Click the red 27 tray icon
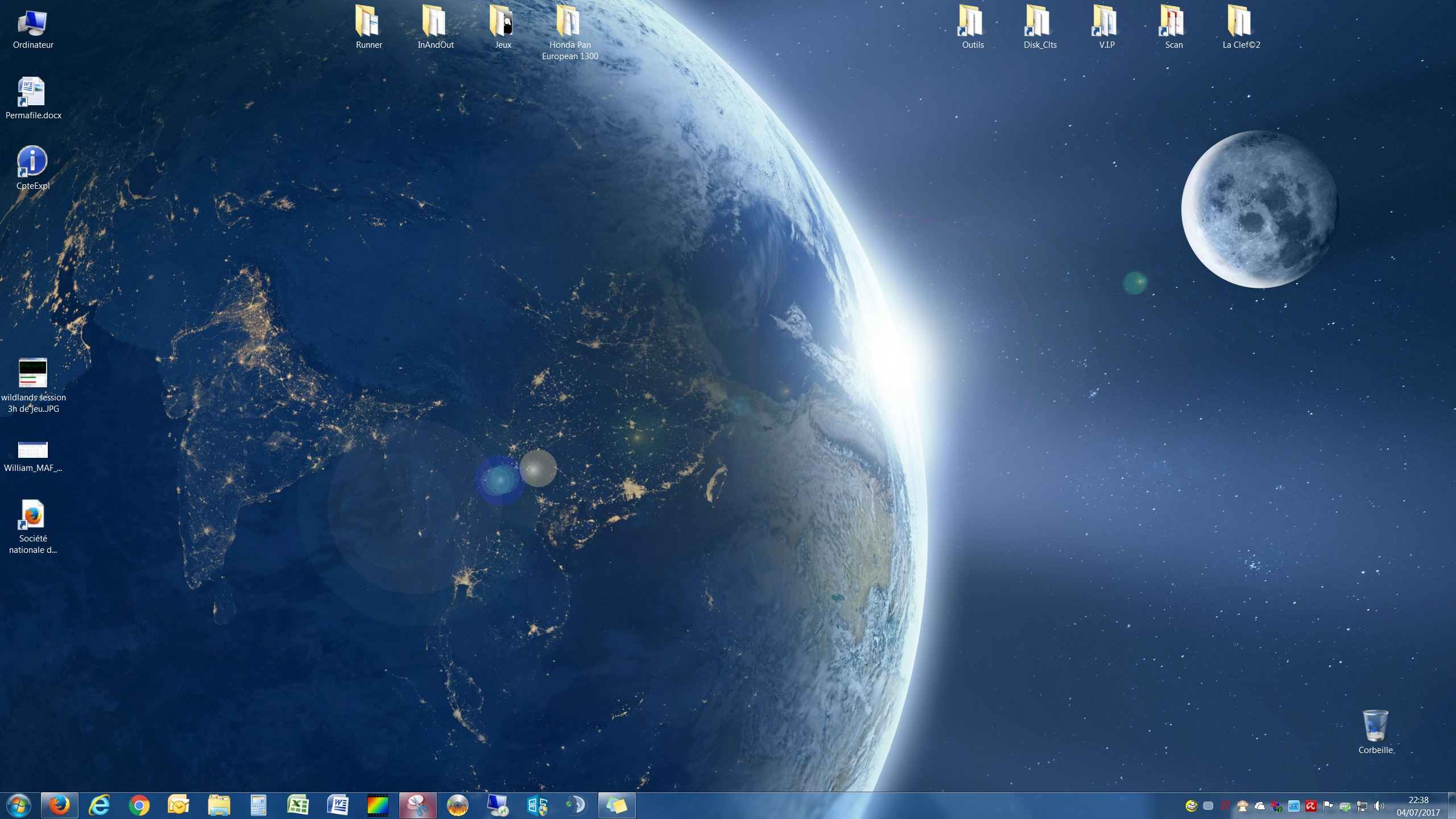The image size is (1456, 819). click(x=1226, y=806)
